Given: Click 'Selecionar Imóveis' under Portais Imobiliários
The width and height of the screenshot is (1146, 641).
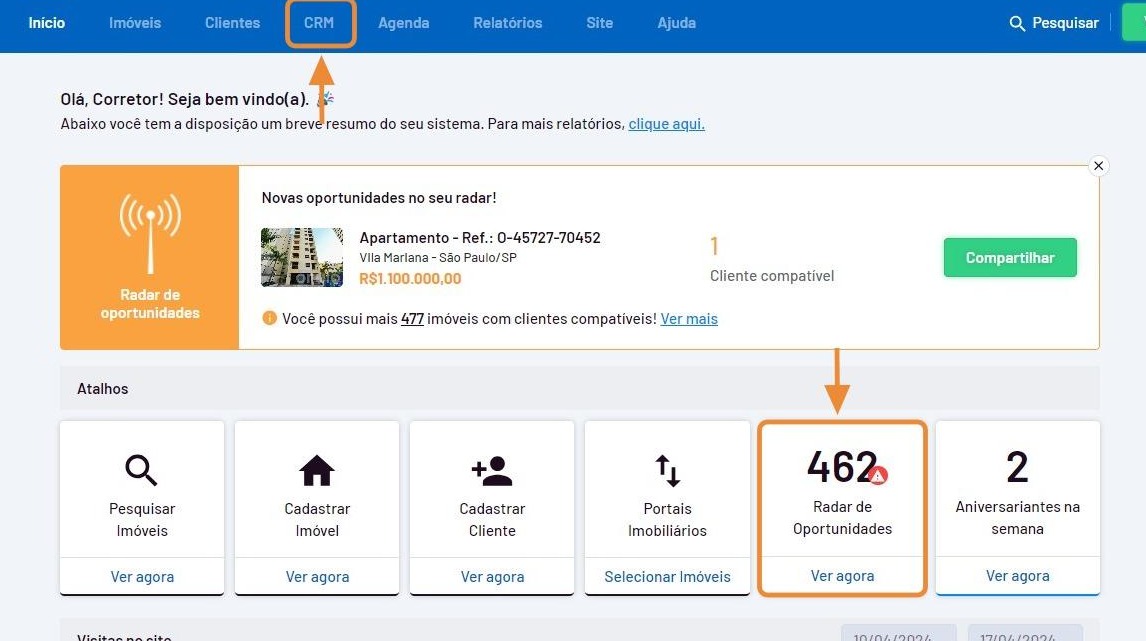Looking at the screenshot, I should tap(667, 577).
